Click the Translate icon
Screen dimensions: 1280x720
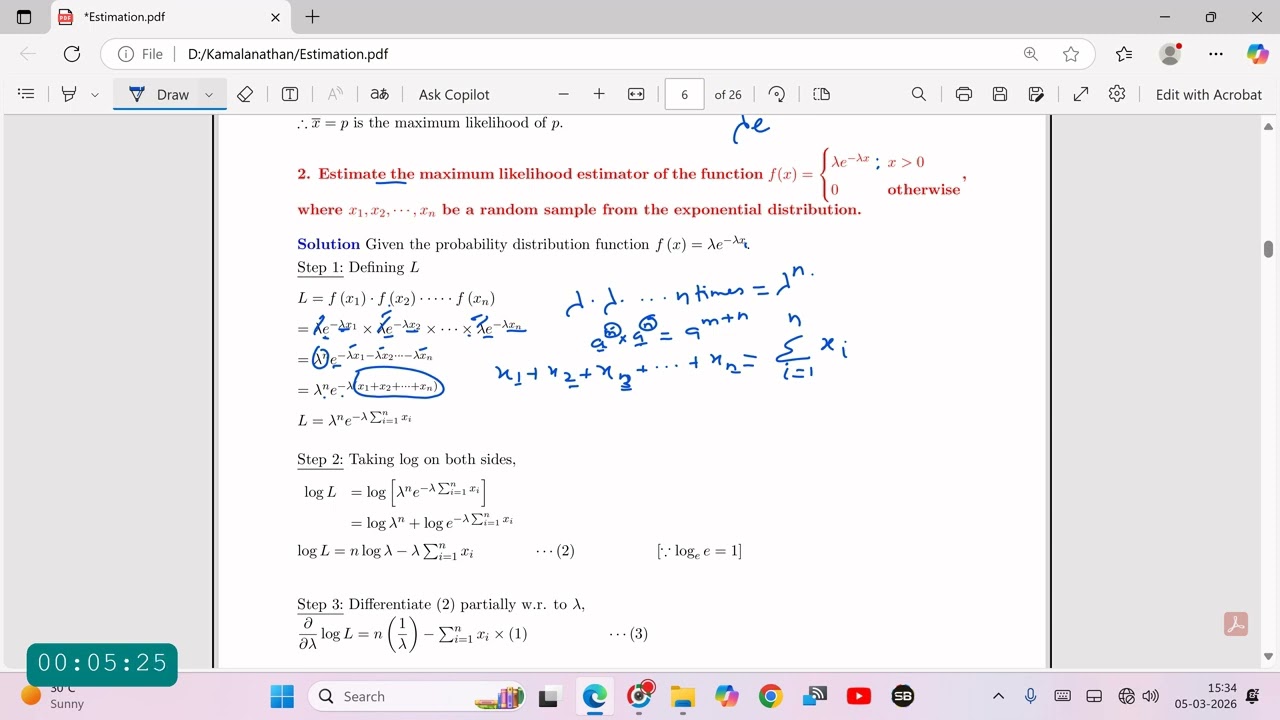tap(380, 94)
